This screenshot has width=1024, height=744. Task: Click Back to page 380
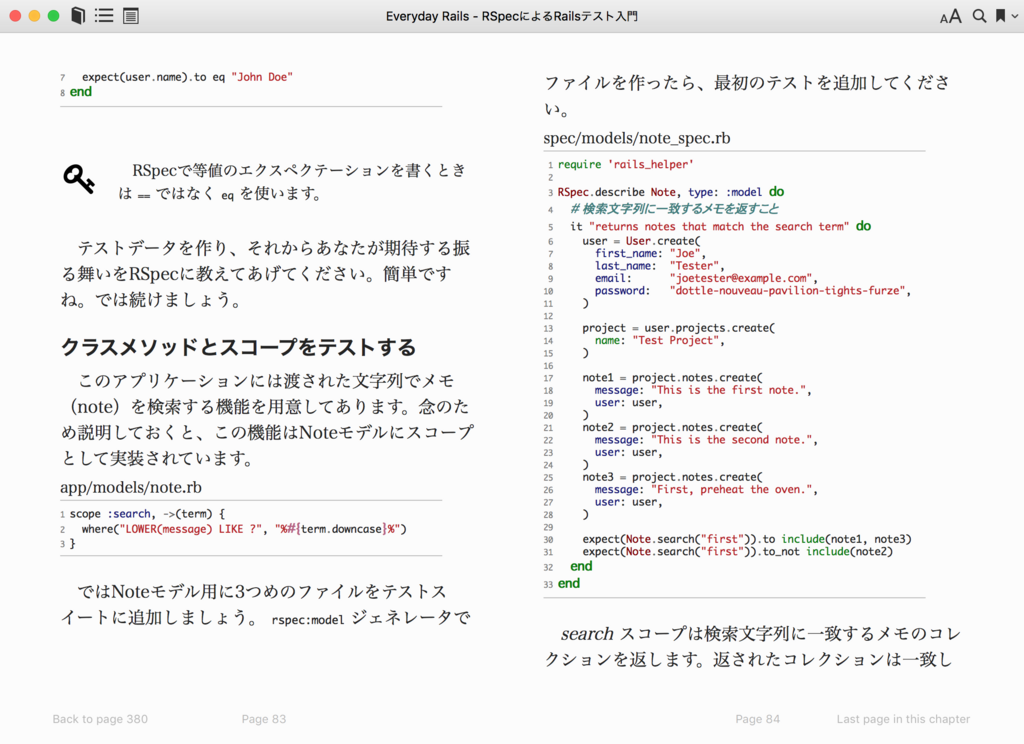100,719
